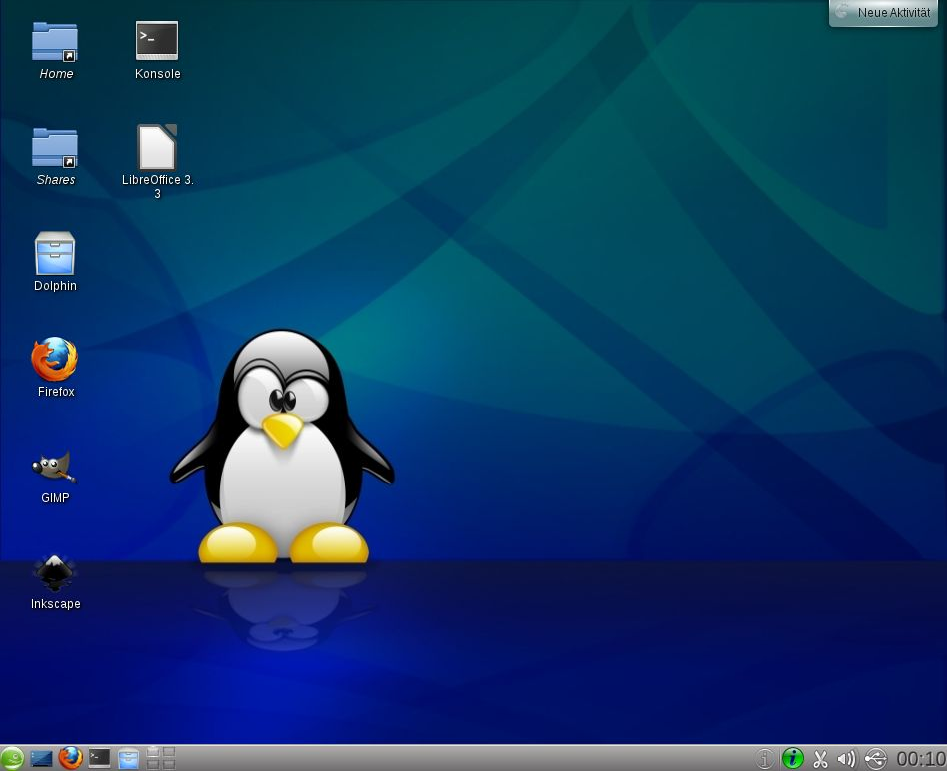Click the Neue Aktivität button

click(x=883, y=13)
